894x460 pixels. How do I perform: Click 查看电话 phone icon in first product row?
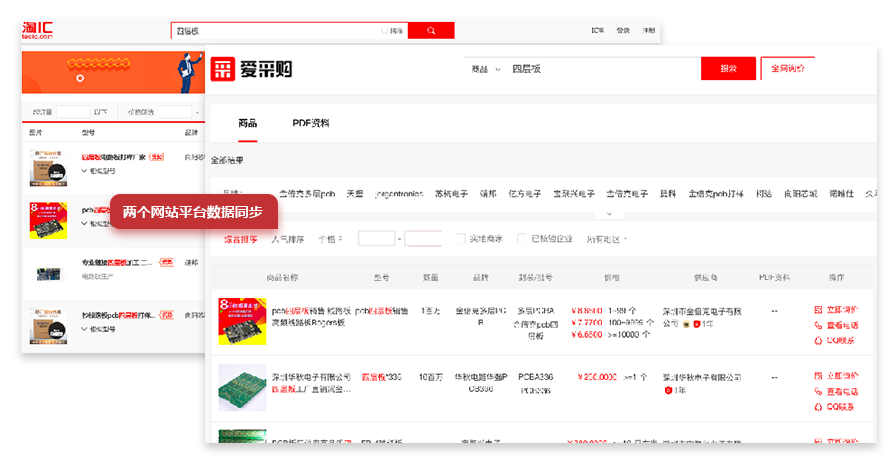pos(819,325)
